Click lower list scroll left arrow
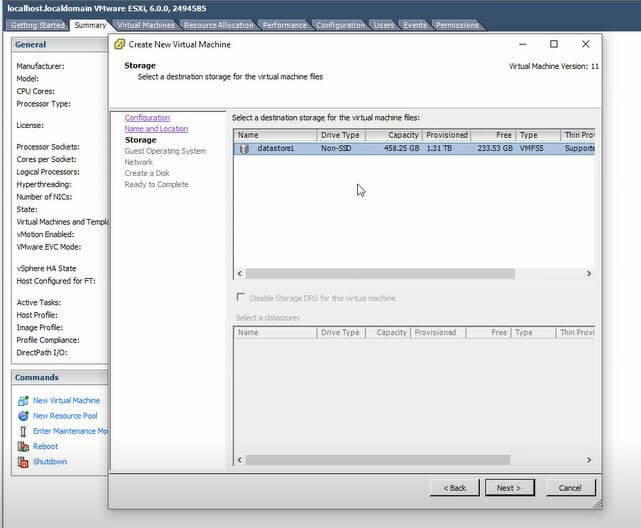The width and height of the screenshot is (641, 528). point(240,460)
